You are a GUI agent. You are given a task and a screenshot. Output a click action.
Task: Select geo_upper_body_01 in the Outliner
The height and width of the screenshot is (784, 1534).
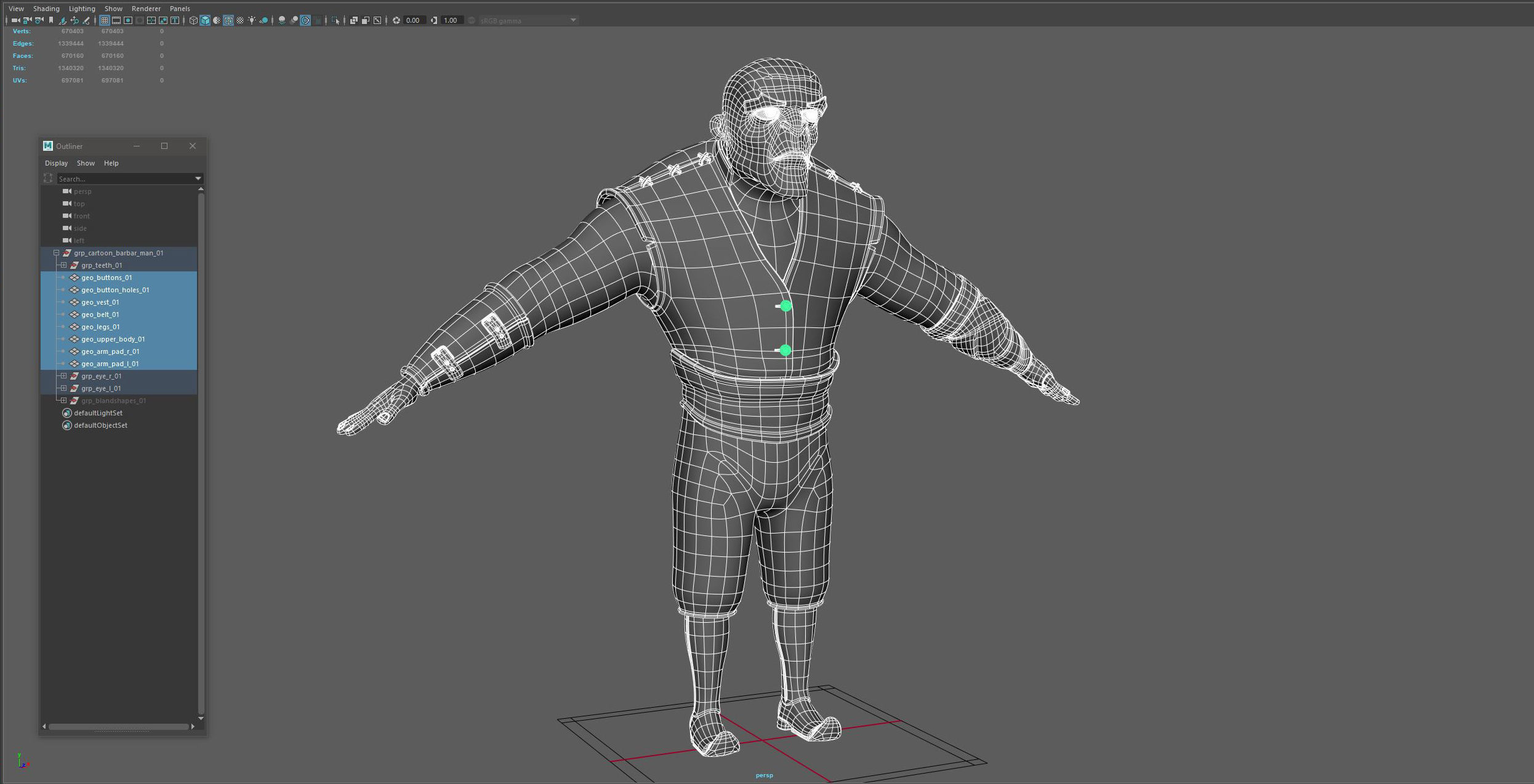tap(113, 339)
